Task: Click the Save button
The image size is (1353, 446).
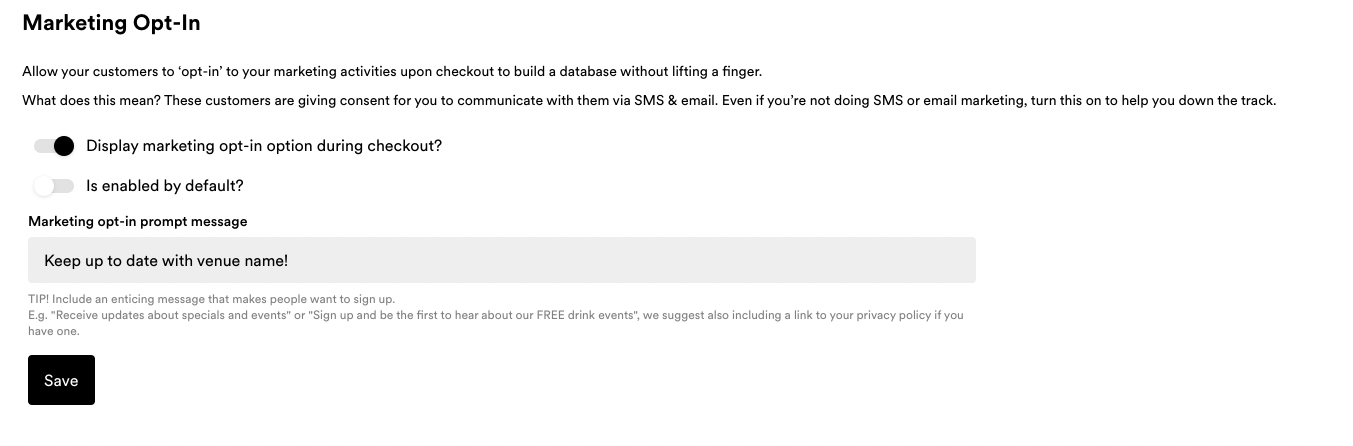Action: click(x=61, y=380)
